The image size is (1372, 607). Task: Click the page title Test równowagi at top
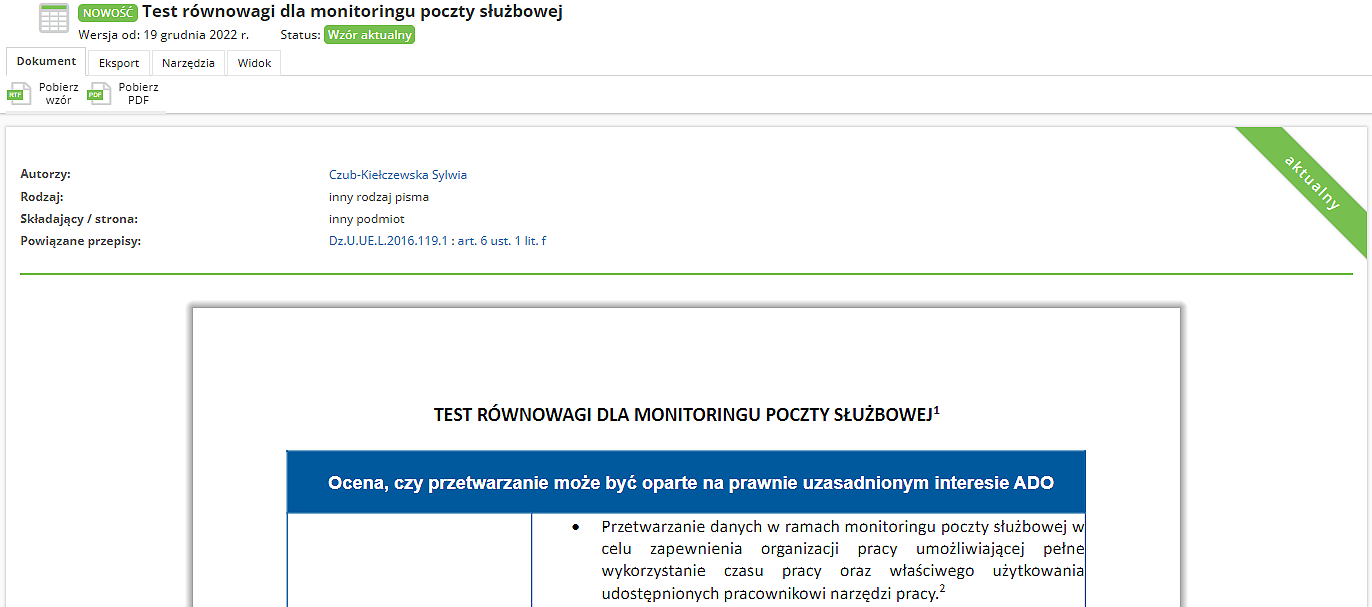(x=352, y=12)
